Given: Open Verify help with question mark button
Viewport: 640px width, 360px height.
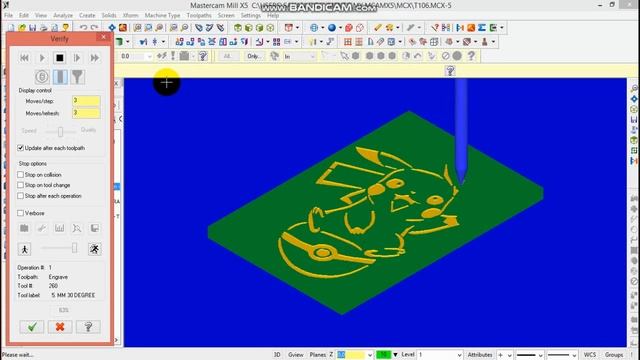Looking at the screenshot, I should click(x=88, y=327).
